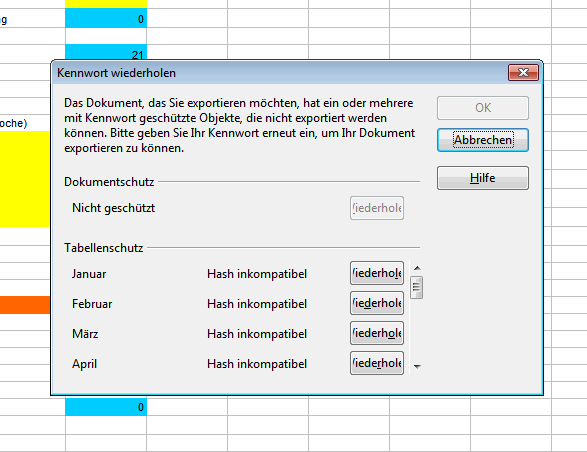Select the blue cell with 0 below the dialog

[106, 407]
